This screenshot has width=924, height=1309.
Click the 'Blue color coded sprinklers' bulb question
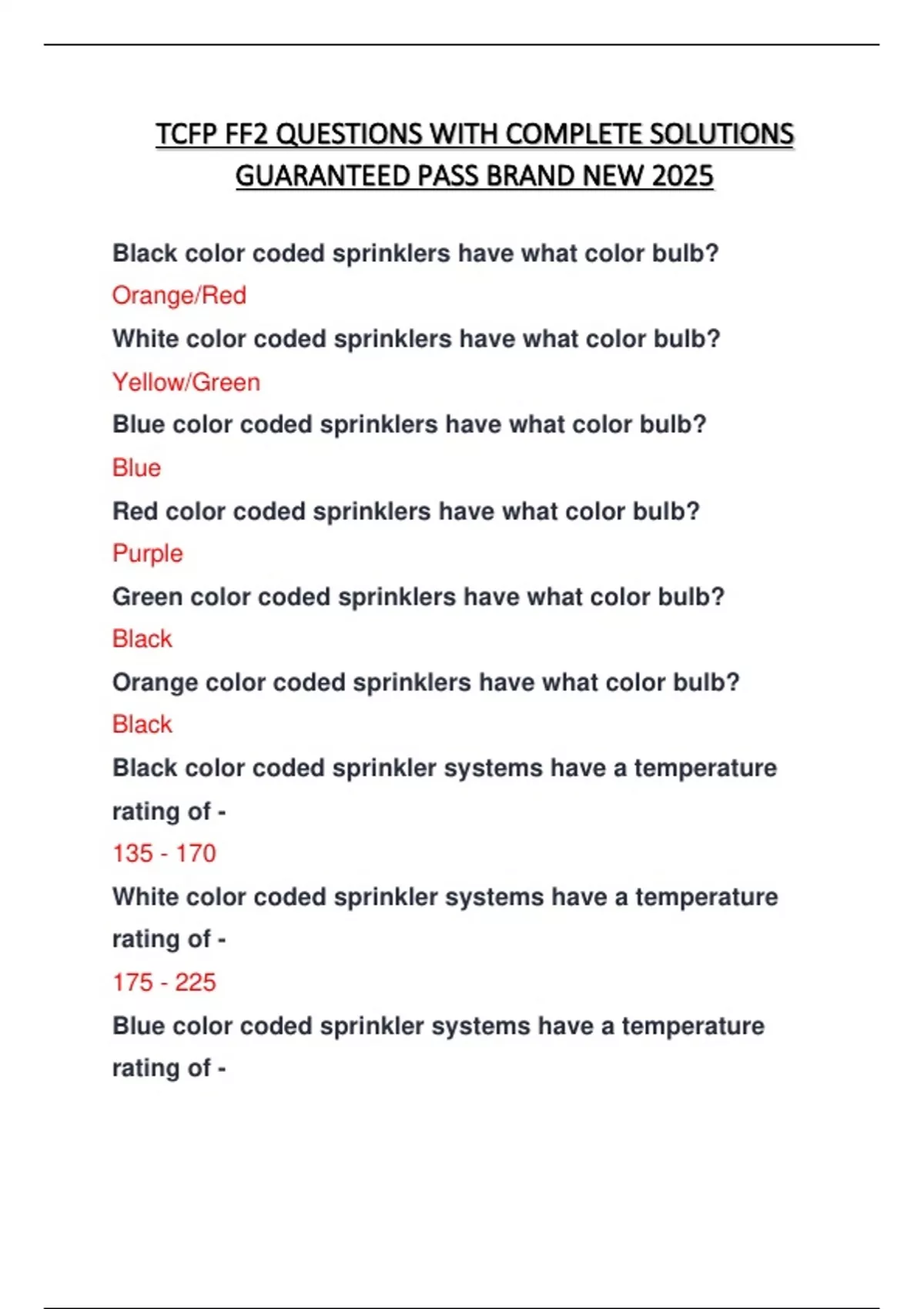[410, 424]
